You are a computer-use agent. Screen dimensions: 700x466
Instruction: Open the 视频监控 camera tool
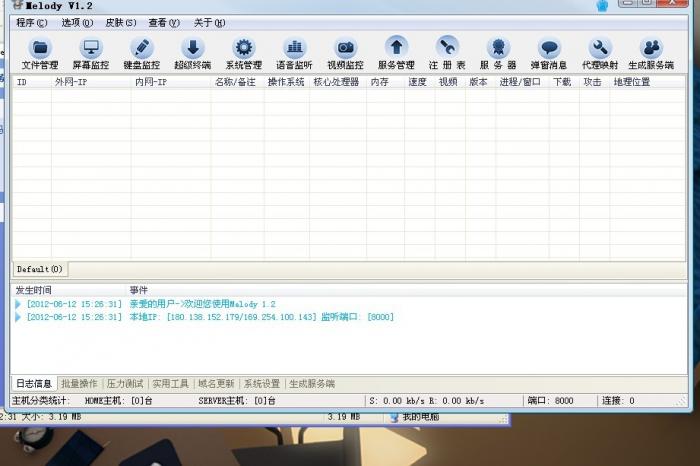tap(346, 53)
